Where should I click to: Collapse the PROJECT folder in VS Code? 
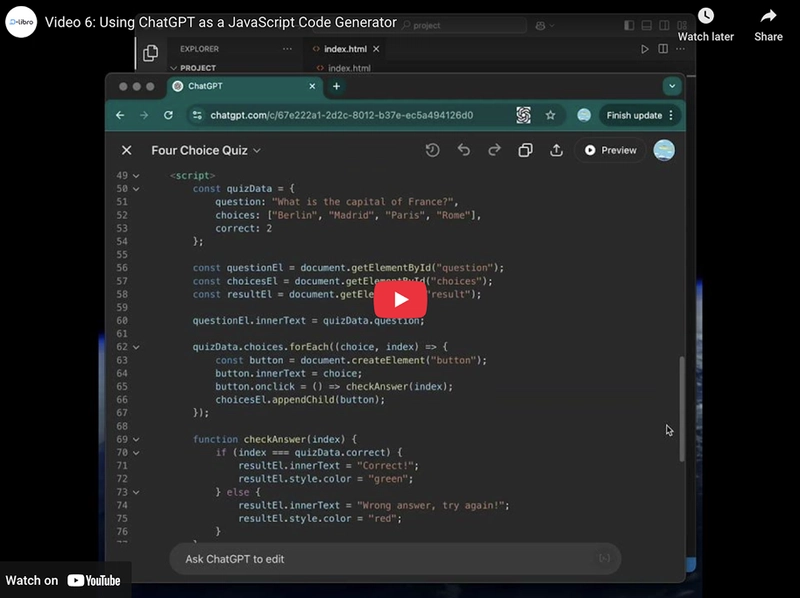point(193,68)
